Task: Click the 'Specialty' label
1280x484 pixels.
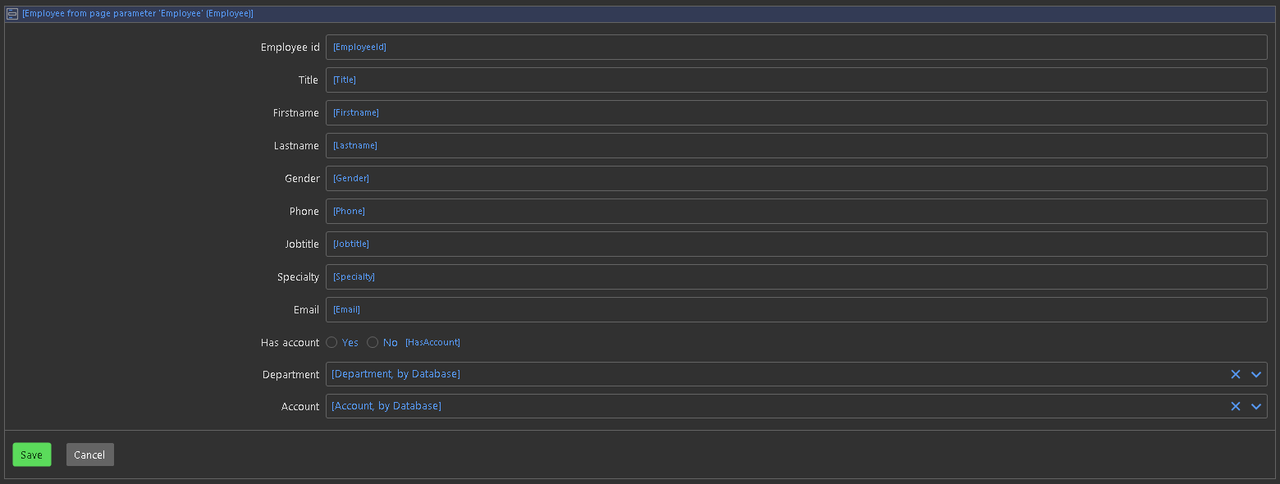Action: (298, 277)
